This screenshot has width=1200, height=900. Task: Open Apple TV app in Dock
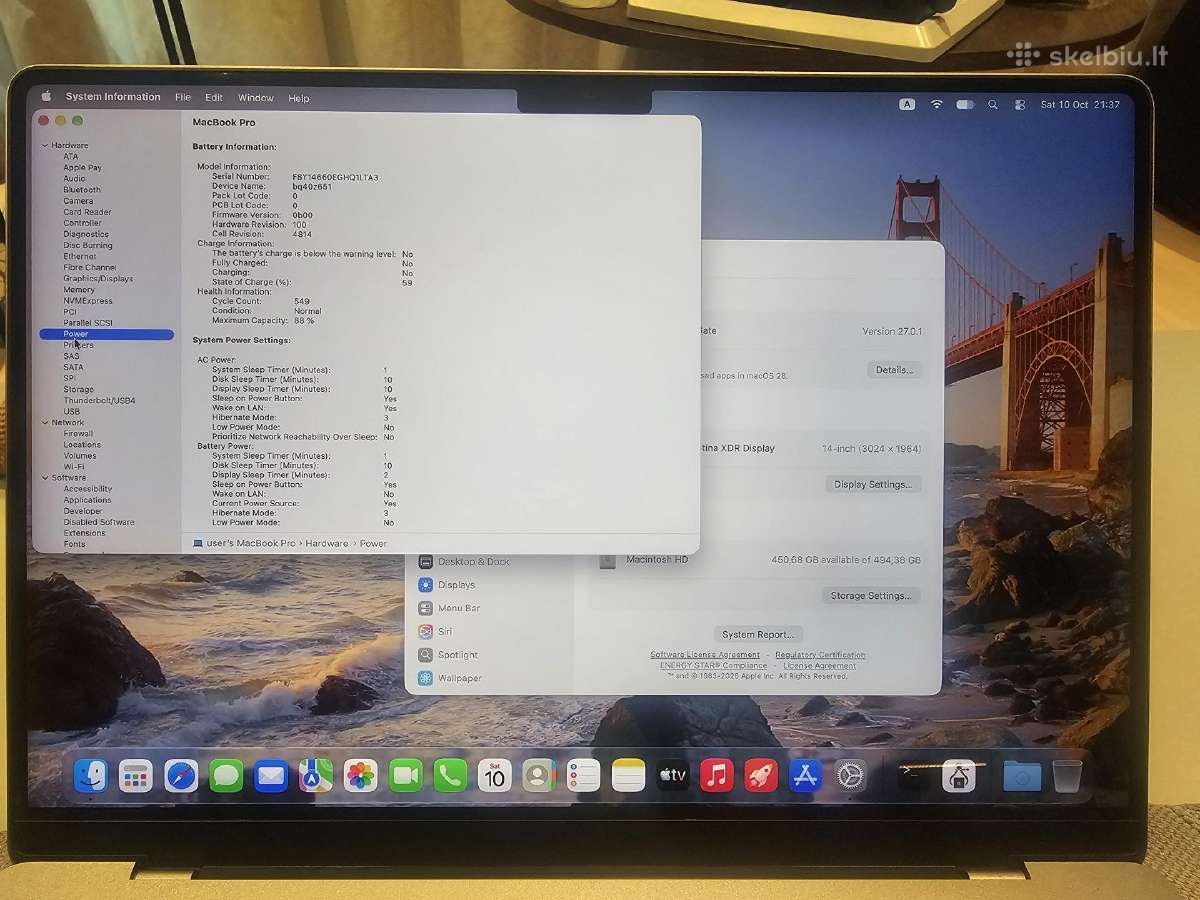pyautogui.click(x=673, y=775)
